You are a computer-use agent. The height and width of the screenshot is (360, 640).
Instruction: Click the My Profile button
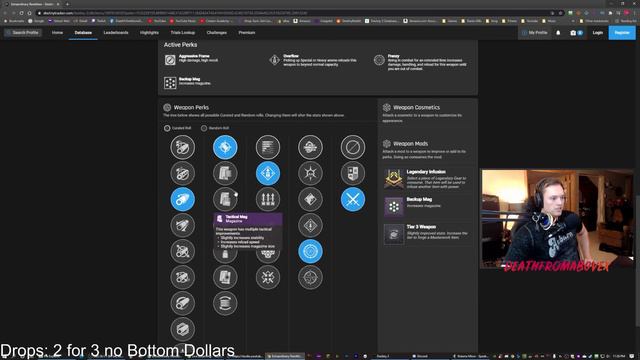tap(534, 33)
